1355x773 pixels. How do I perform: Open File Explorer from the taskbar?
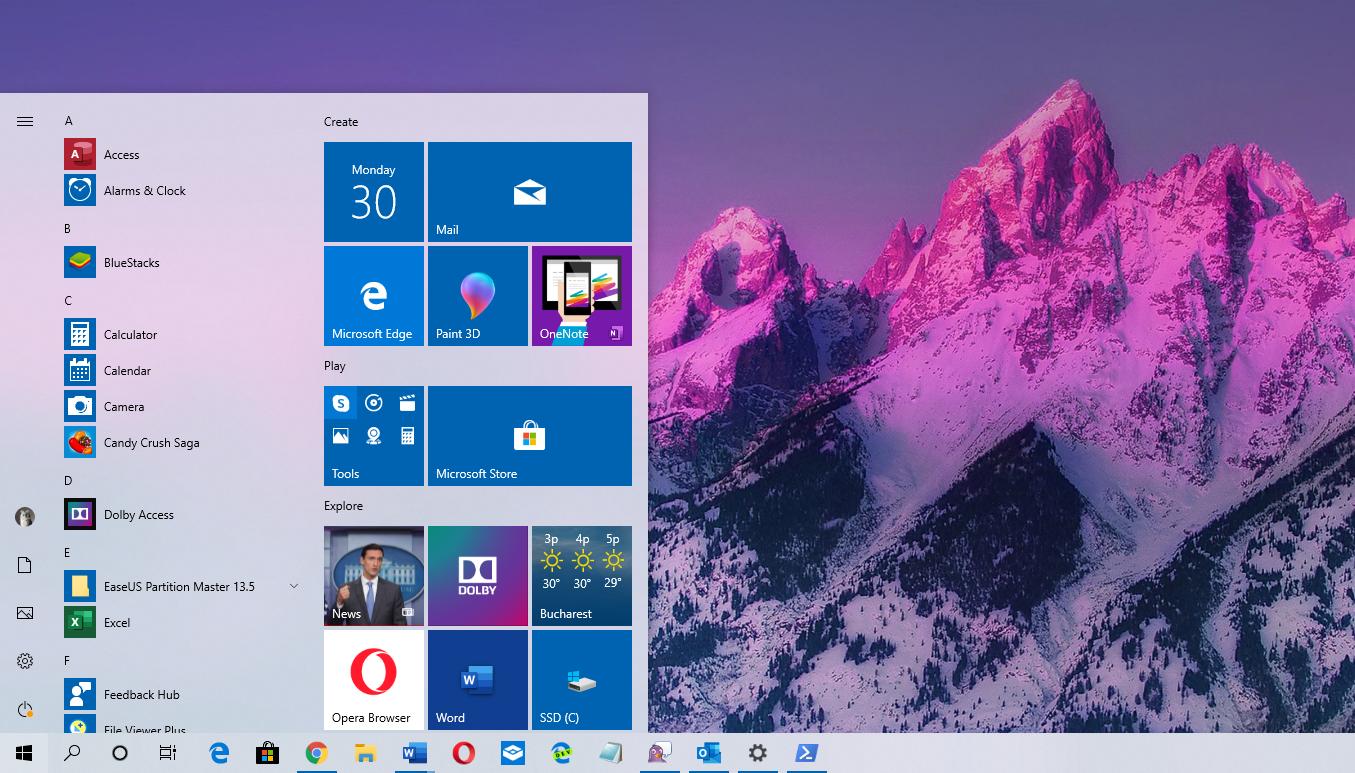366,753
